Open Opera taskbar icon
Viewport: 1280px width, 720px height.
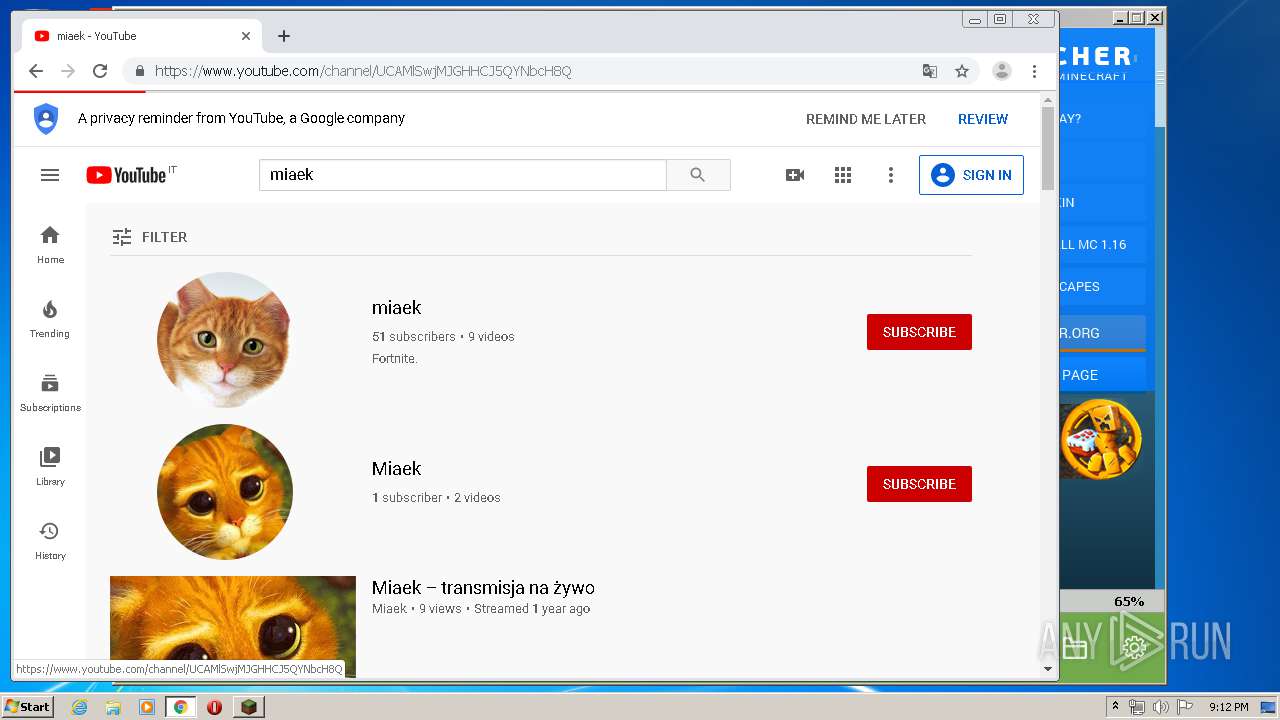pos(214,707)
